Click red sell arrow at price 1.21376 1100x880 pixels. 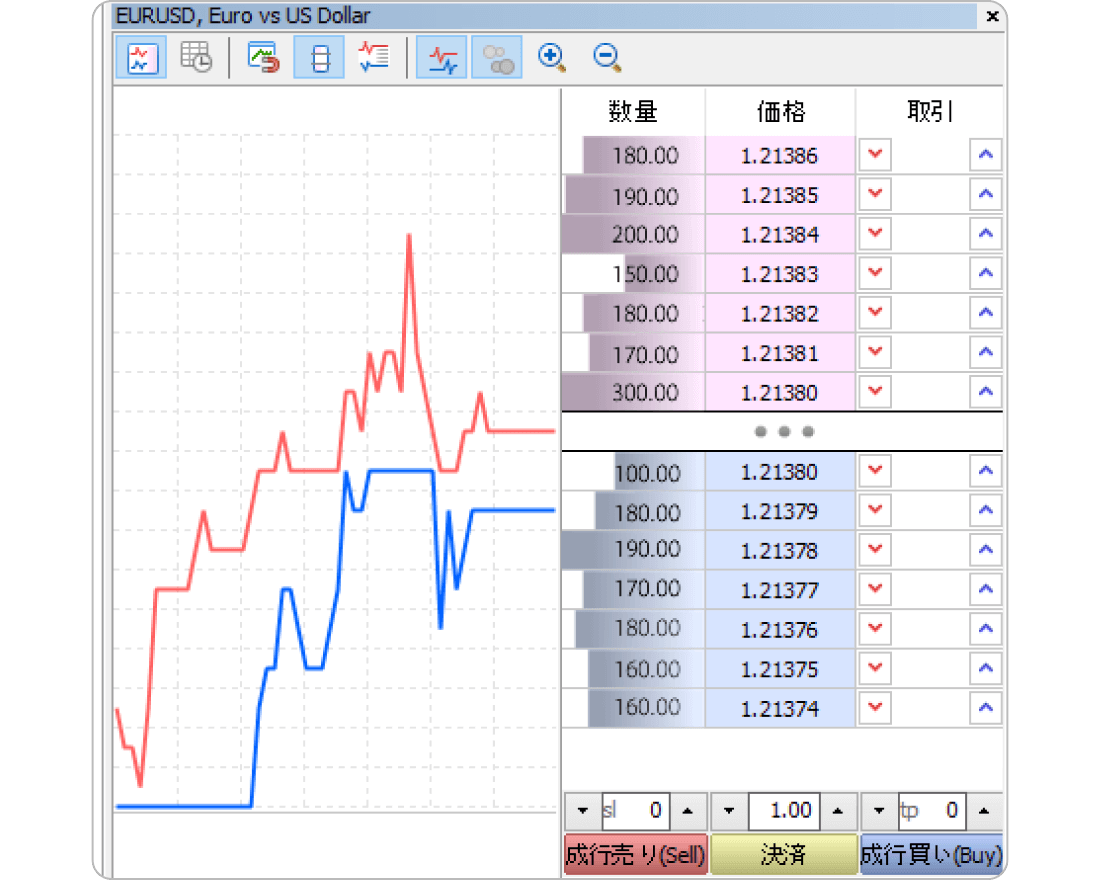[x=874, y=628]
